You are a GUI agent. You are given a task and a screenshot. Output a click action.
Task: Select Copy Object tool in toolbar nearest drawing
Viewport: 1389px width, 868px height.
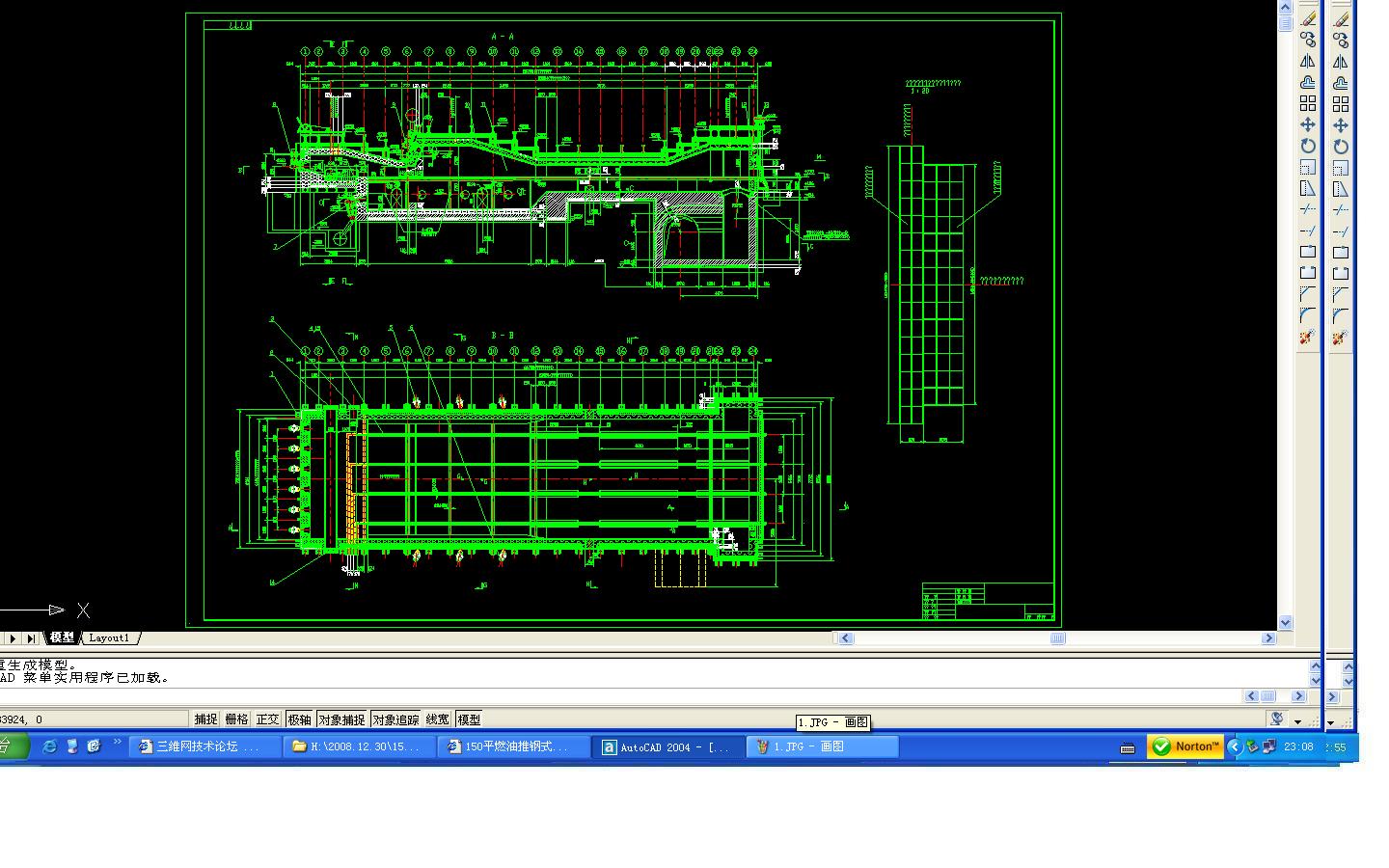point(1308,40)
